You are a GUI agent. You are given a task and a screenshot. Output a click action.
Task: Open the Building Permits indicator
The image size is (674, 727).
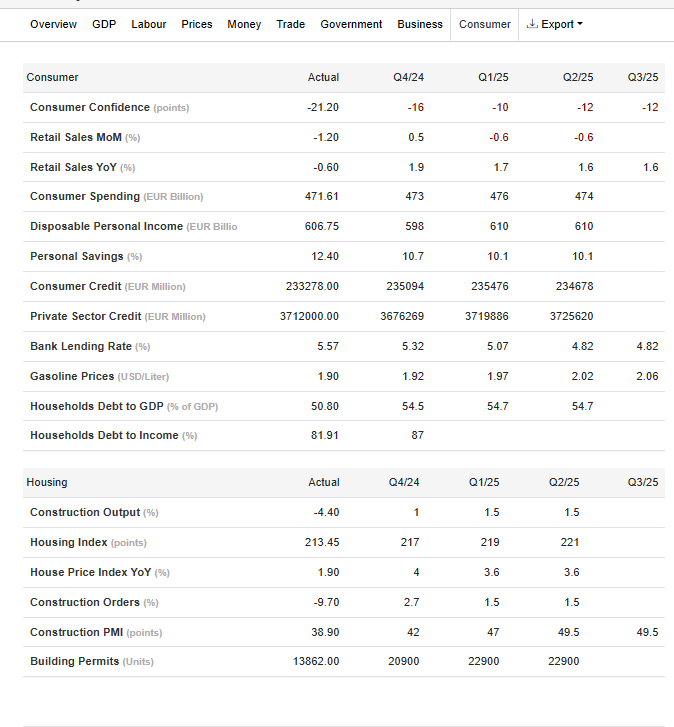(75, 661)
